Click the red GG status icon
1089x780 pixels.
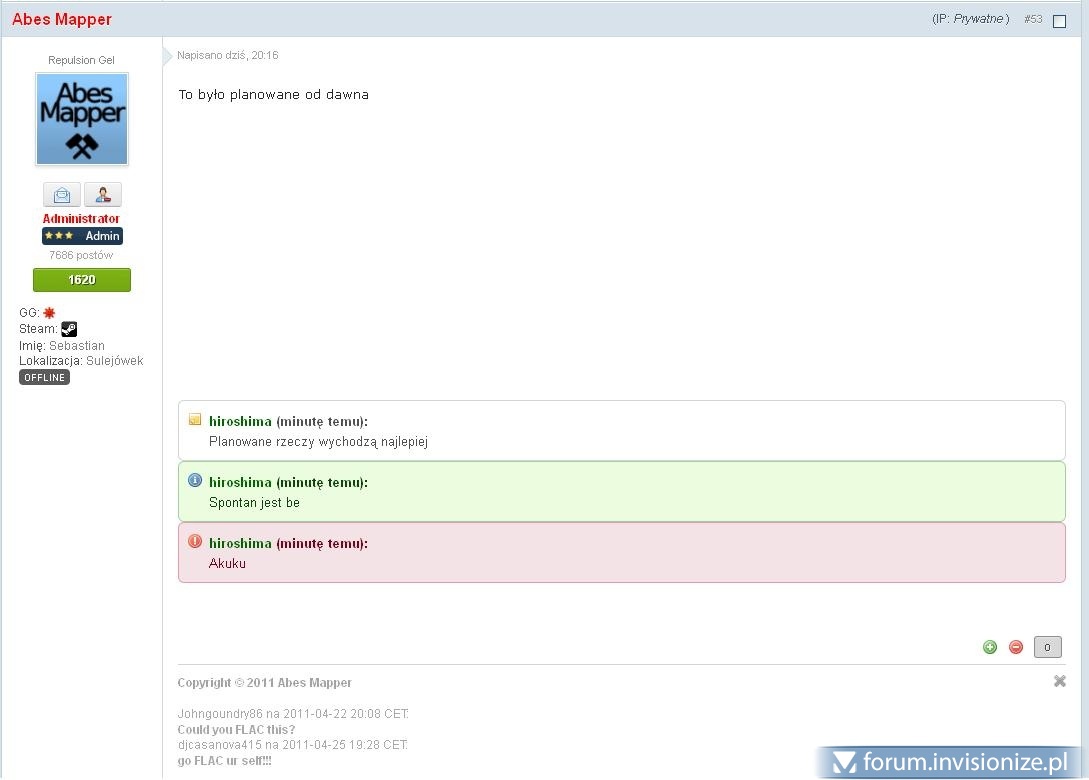point(49,313)
